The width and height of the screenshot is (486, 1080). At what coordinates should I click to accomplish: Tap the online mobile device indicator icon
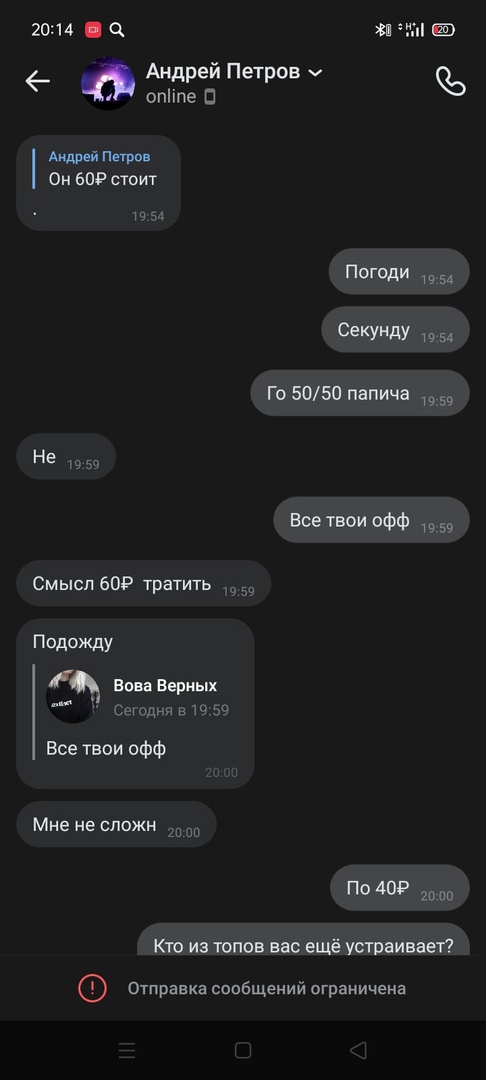[210, 97]
